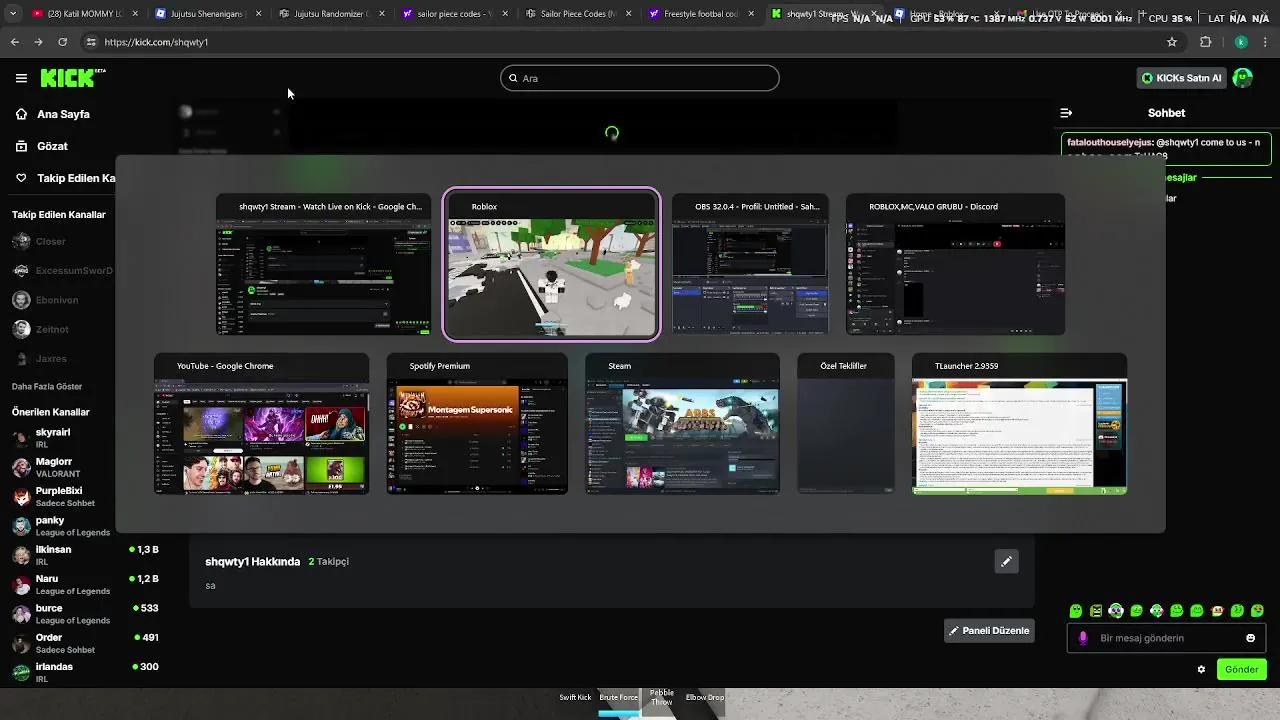Click the Takip Edilen heart icon
Image resolution: width=1280 pixels, height=720 pixels.
[x=21, y=178]
